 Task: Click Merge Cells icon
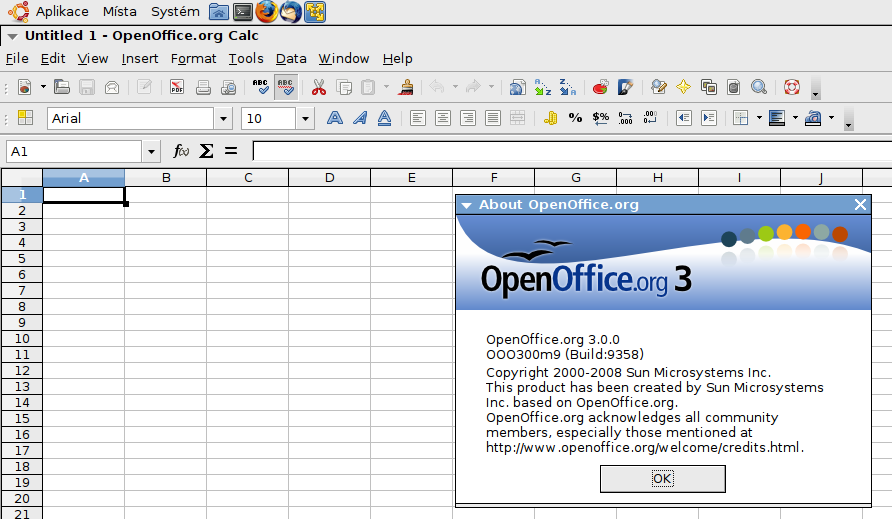click(518, 118)
